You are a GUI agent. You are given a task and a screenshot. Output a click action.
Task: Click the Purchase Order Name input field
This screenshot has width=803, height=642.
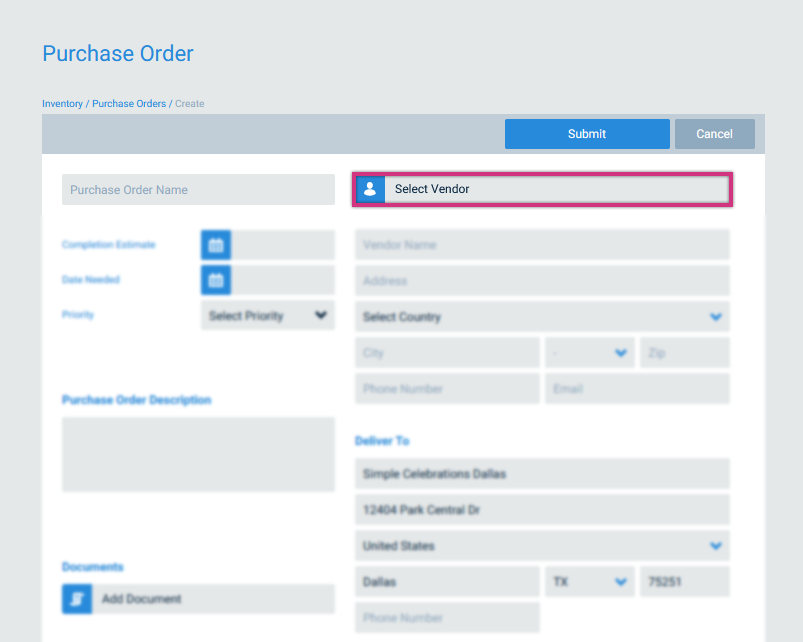pos(197,189)
